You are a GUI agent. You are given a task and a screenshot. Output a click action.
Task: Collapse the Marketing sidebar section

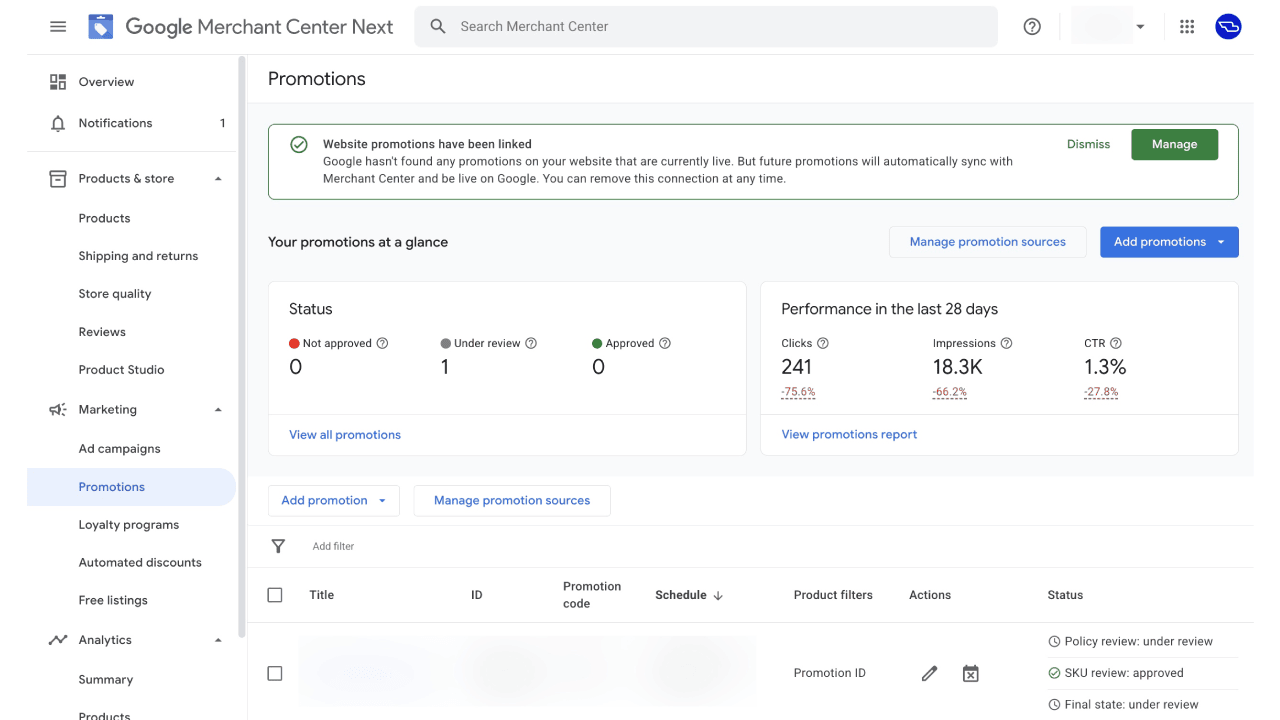pyautogui.click(x=218, y=410)
